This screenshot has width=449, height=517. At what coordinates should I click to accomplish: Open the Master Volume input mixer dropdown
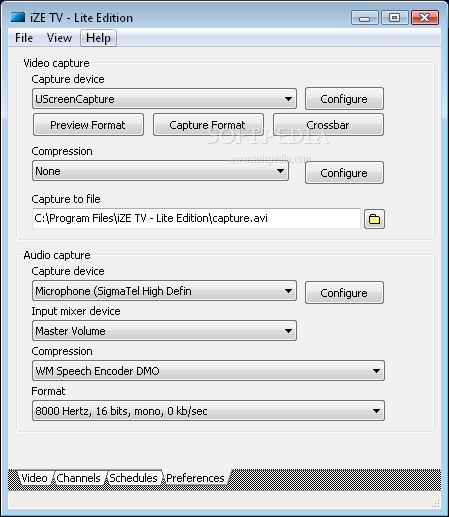(164, 331)
